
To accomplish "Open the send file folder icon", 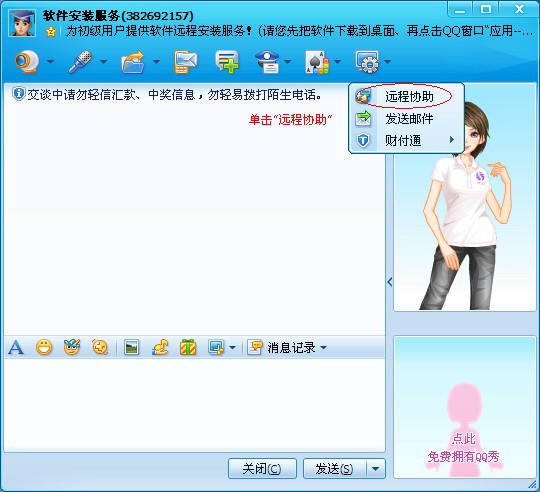I will [x=133, y=62].
